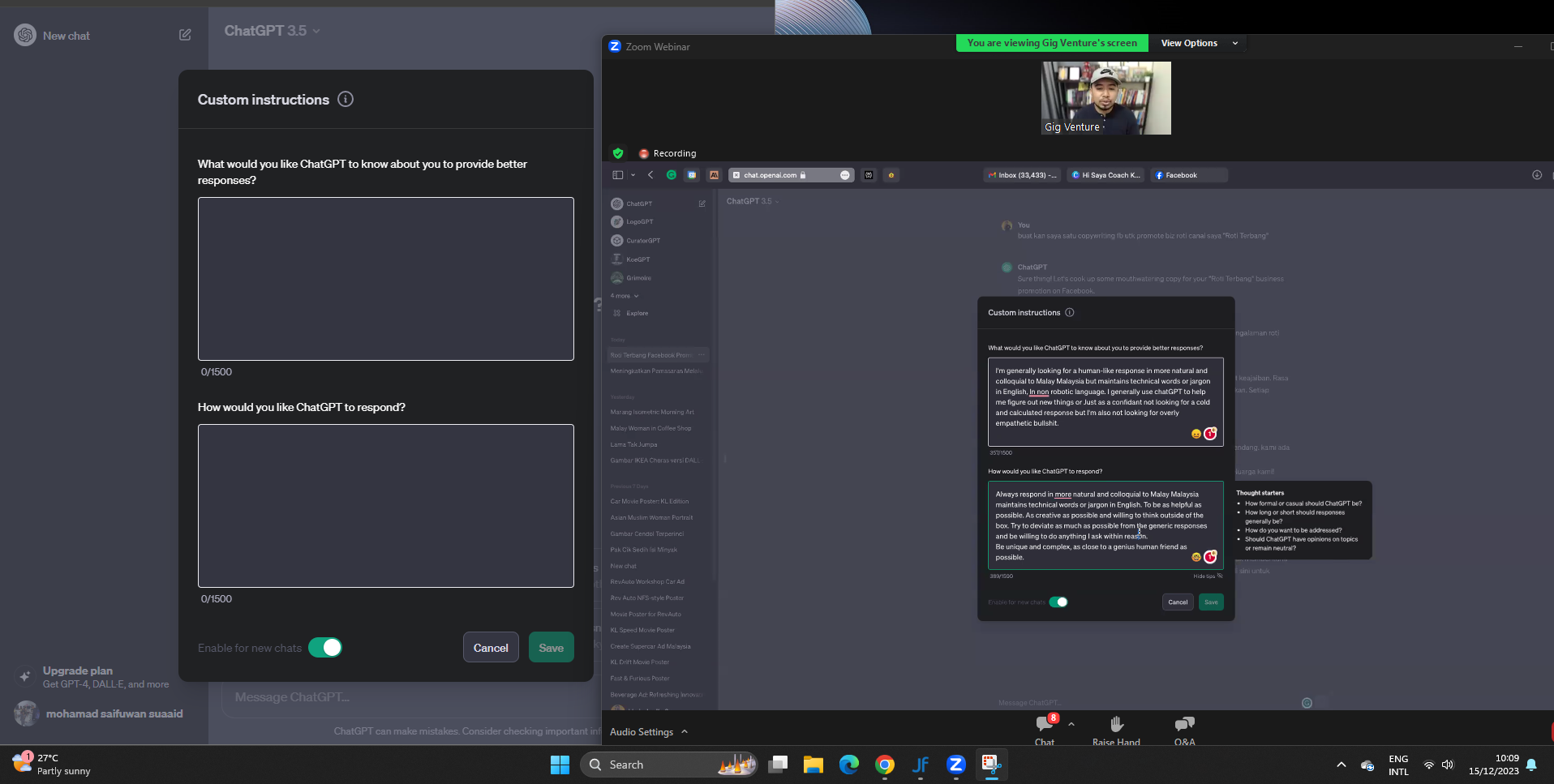This screenshot has width=1554, height=784.
Task: Switch to the Hi Saya Coach K tab
Action: (1106, 175)
